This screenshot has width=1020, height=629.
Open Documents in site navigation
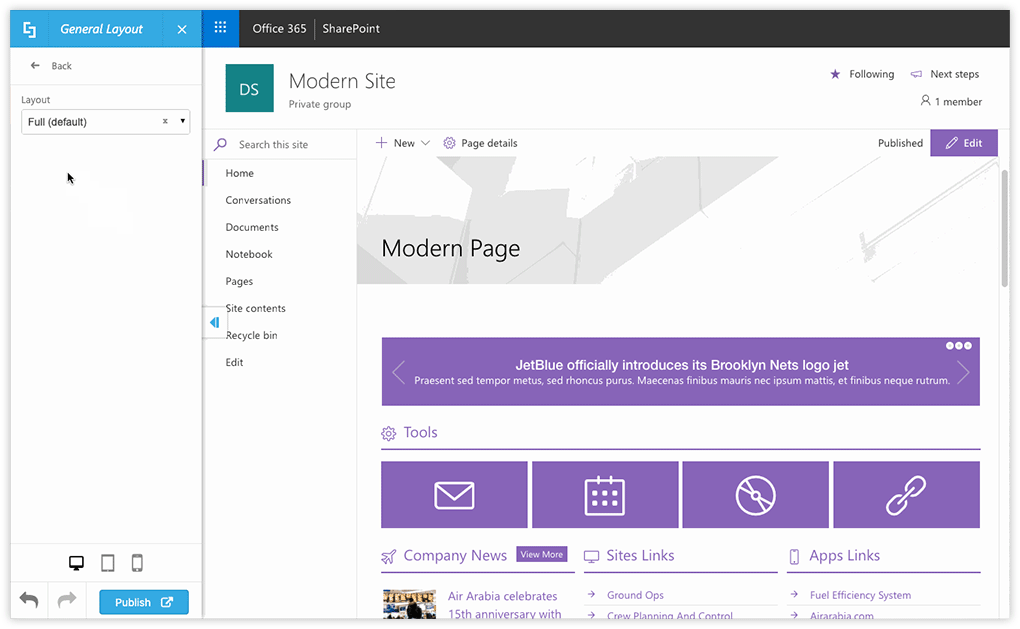pos(252,227)
